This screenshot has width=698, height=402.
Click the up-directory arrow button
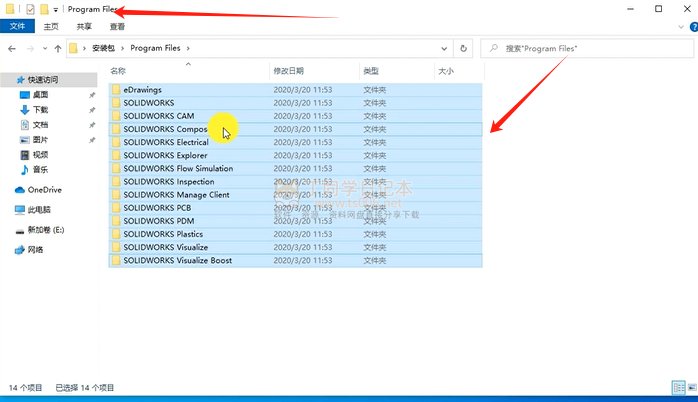58,48
